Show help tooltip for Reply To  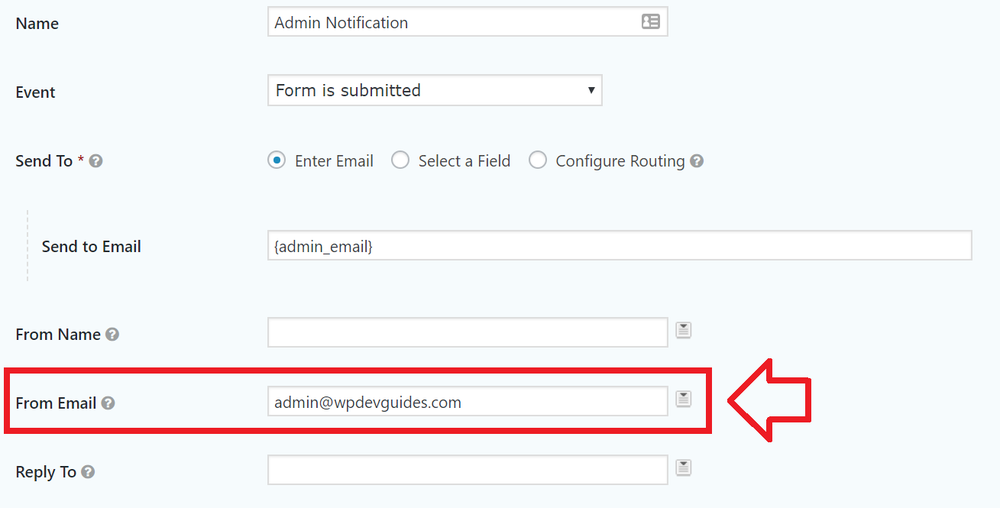(x=88, y=472)
